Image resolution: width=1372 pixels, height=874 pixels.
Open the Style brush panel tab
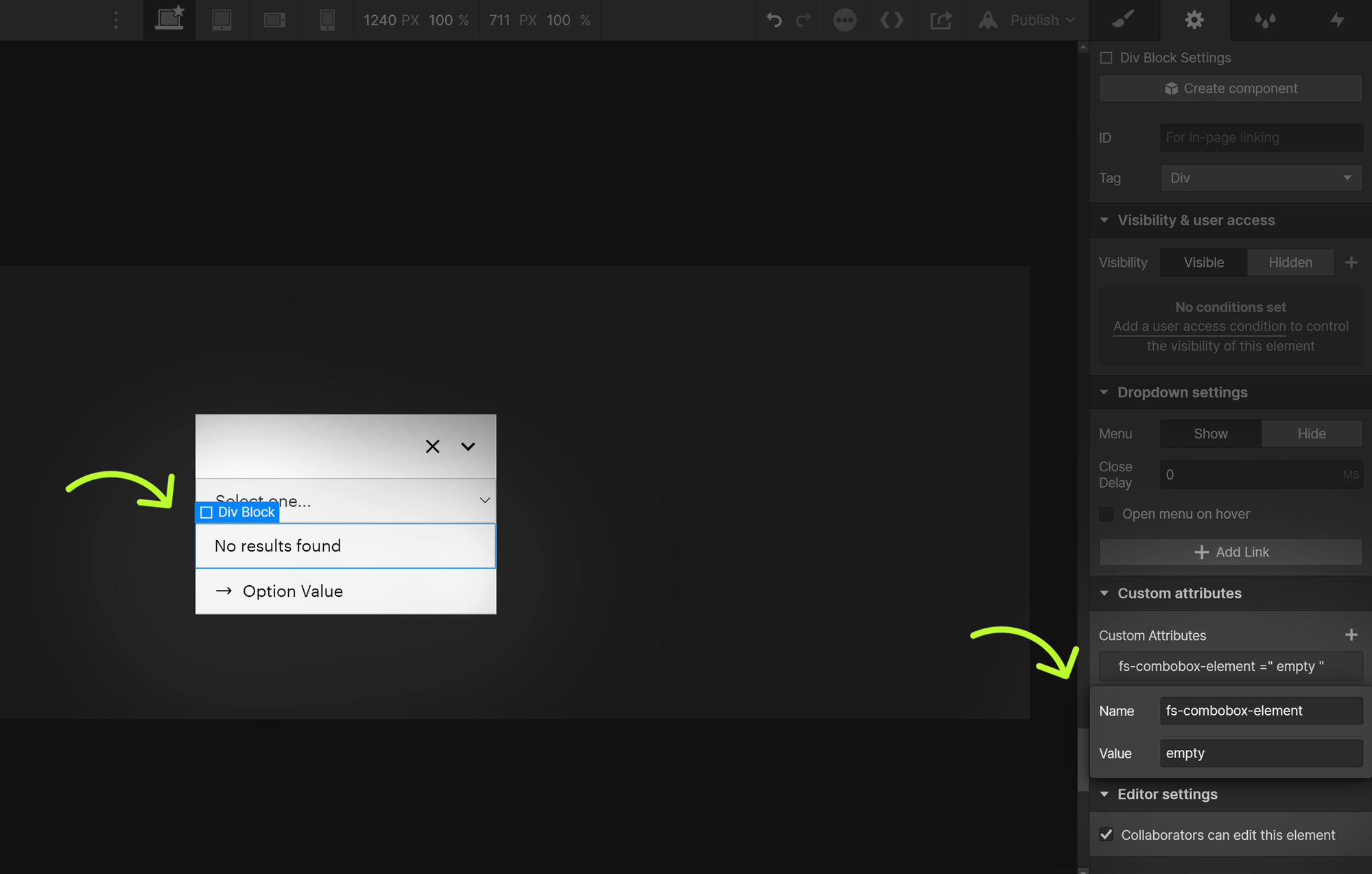tap(1123, 20)
